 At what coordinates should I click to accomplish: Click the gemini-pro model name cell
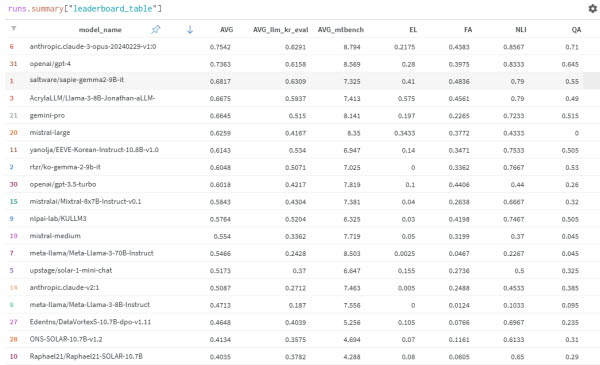pyautogui.click(x=47, y=116)
